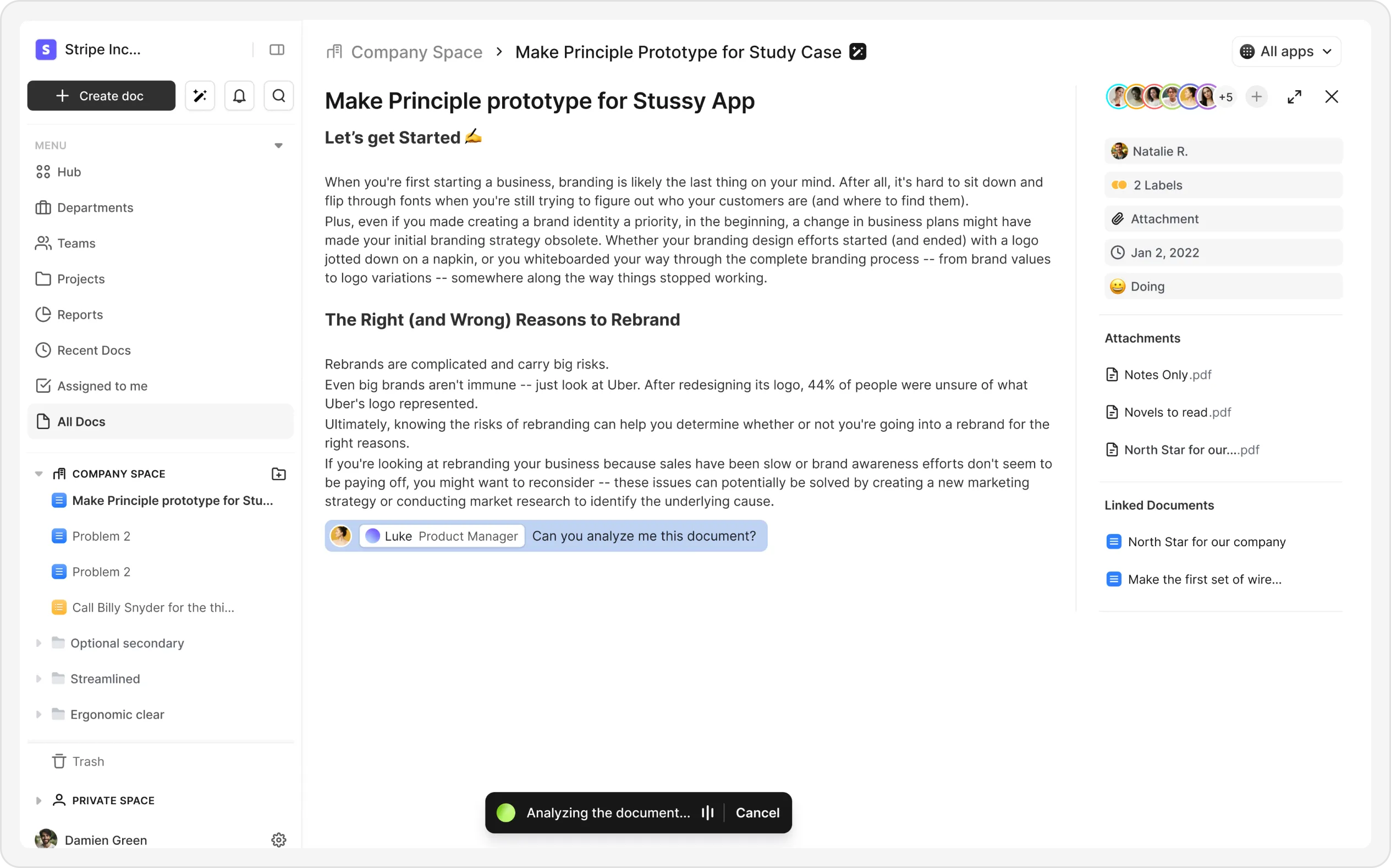
Task: Go to Assigned to me
Action: 102,386
